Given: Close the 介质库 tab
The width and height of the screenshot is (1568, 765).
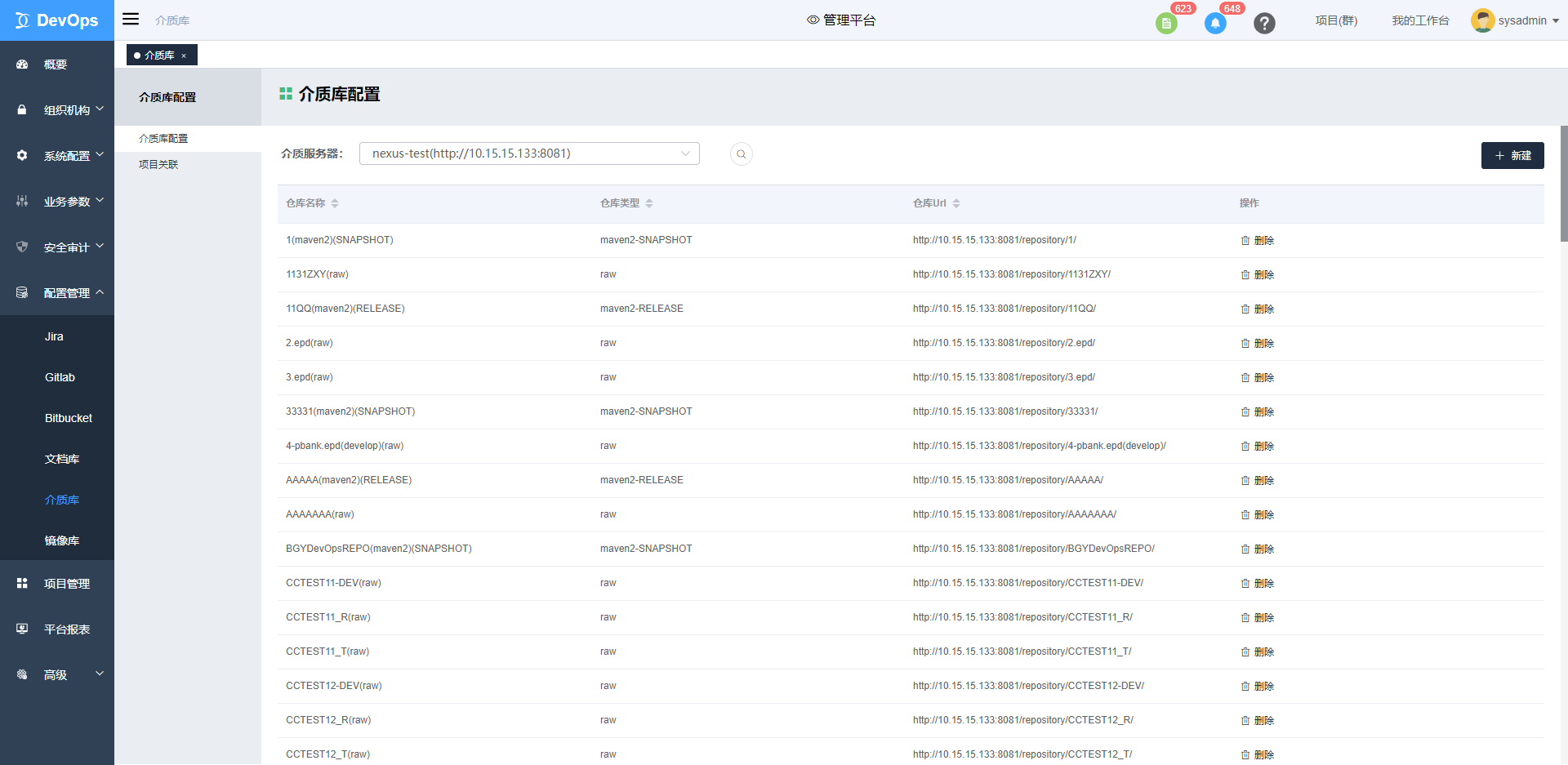Looking at the screenshot, I should point(184,56).
